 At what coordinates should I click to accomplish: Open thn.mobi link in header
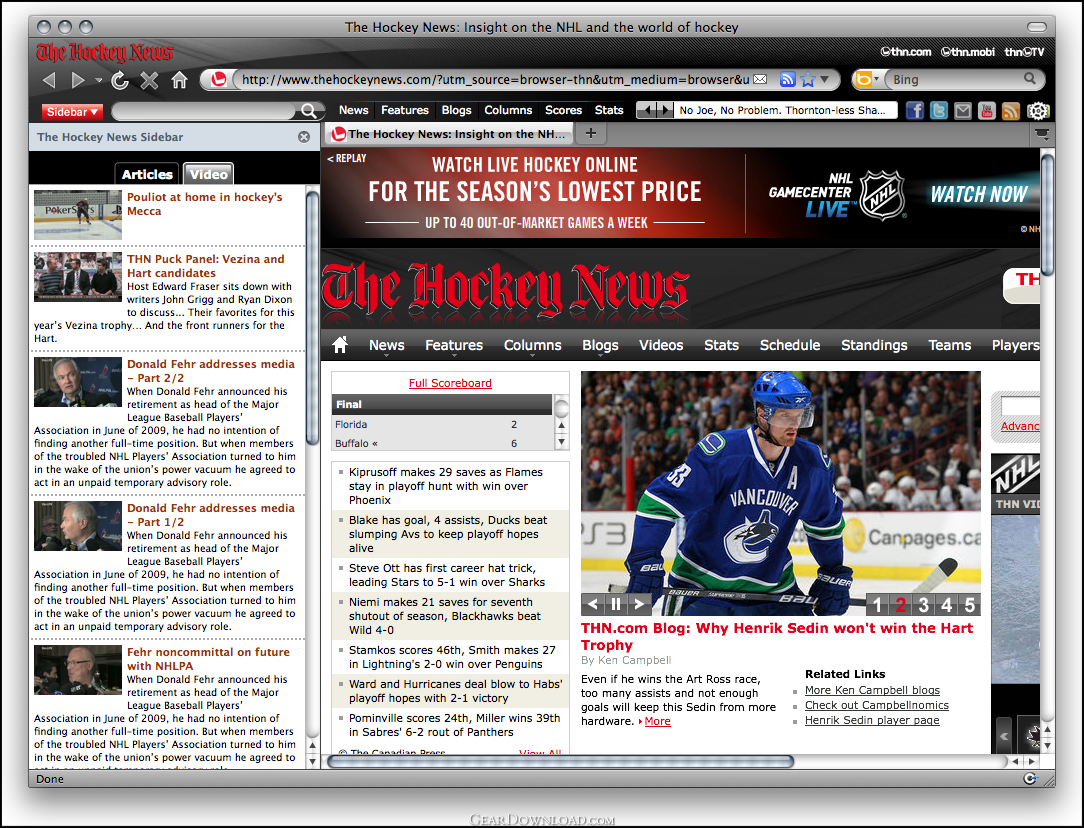(x=968, y=52)
